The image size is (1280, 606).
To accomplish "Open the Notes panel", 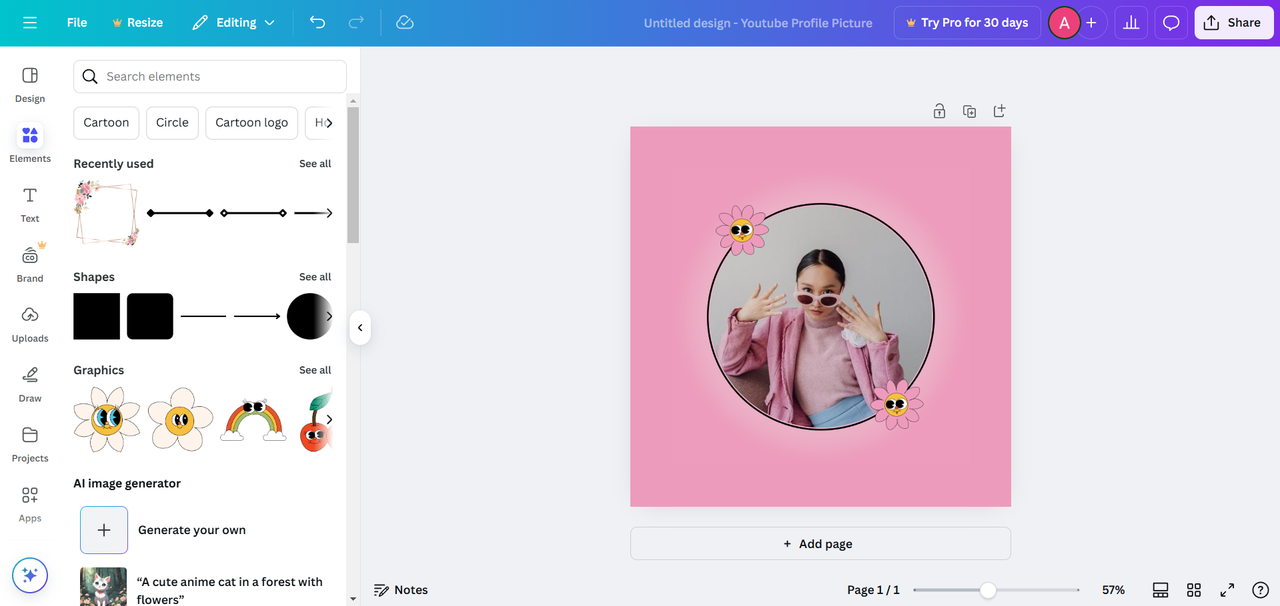I will [401, 590].
